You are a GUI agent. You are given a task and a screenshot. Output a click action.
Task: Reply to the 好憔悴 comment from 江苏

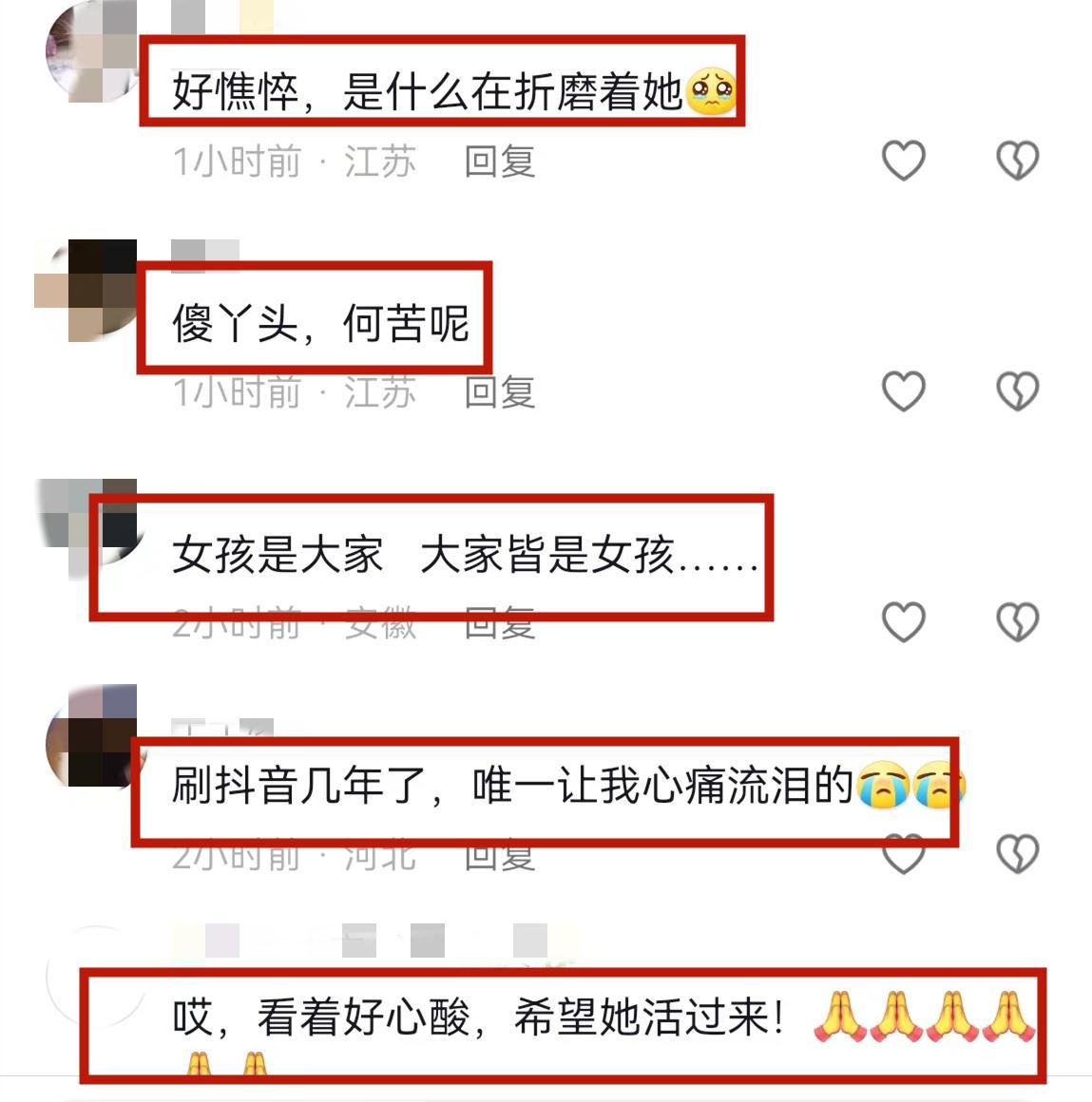click(500, 161)
